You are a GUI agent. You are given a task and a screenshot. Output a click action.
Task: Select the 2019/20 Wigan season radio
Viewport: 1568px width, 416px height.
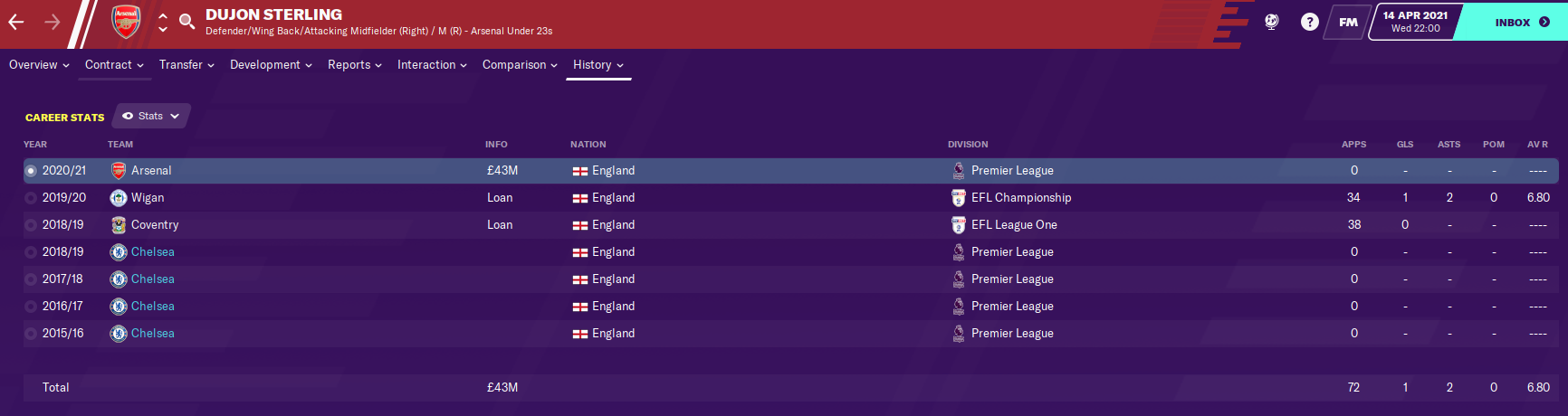pos(31,198)
